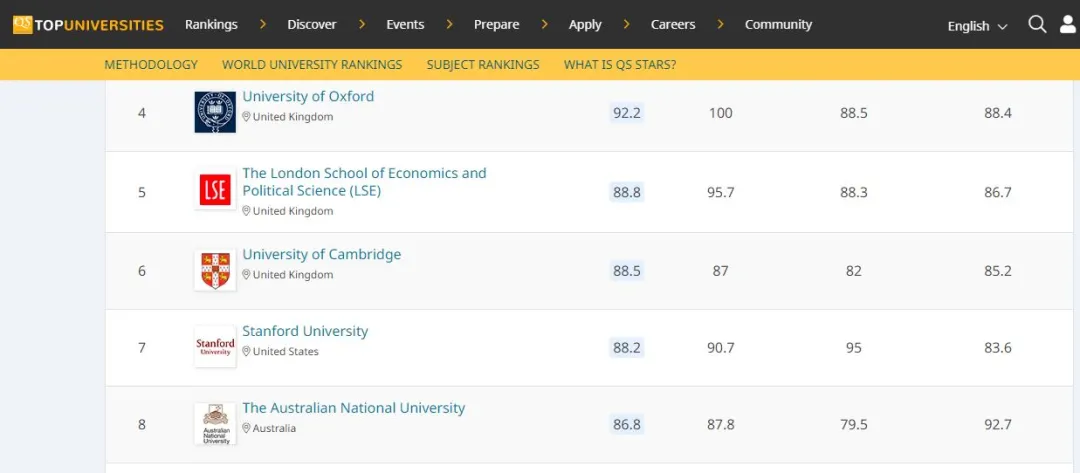Click the score 79.5 in ANU's row
Screen dimensions: 1080x473
[x=853, y=425]
